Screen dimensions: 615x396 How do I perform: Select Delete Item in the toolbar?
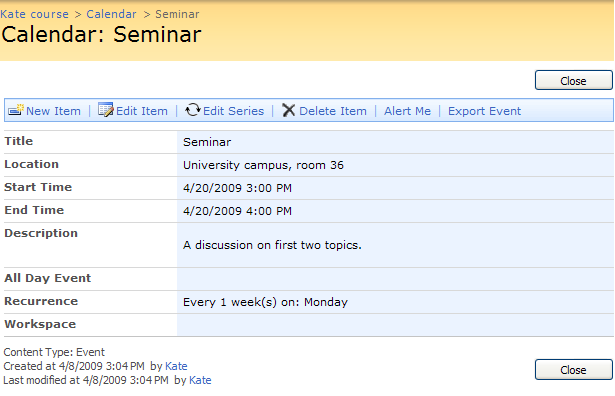(x=333, y=111)
